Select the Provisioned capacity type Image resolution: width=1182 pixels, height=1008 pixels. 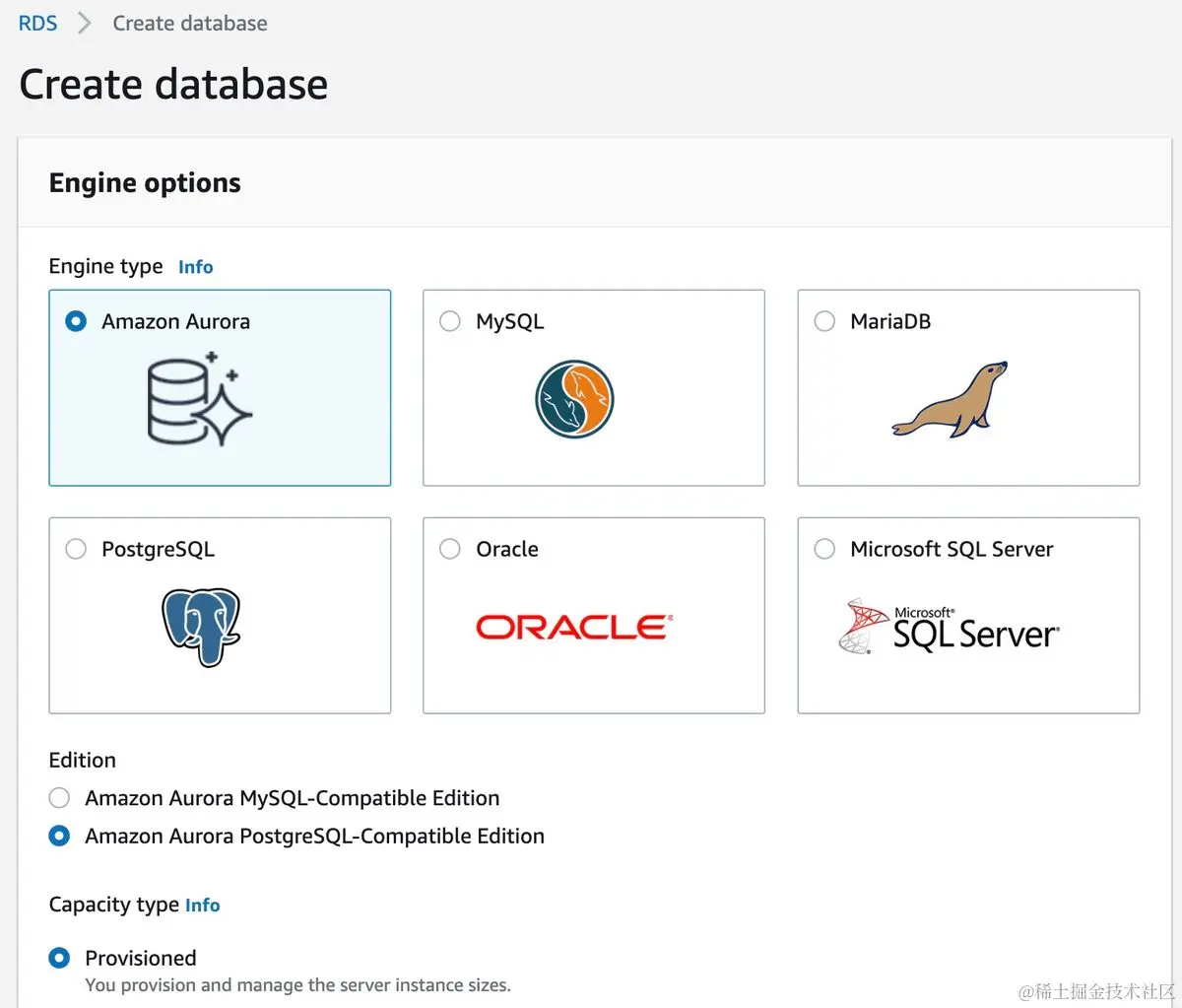point(60,958)
